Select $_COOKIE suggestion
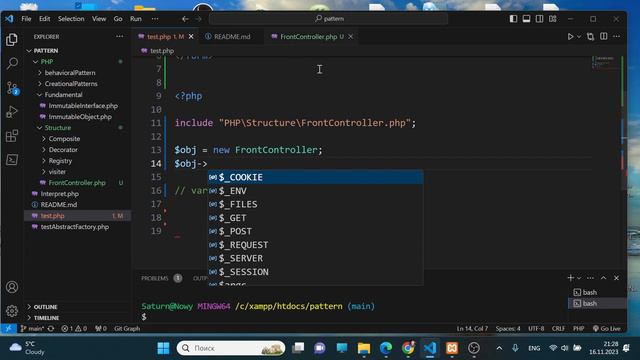Image resolution: width=640 pixels, height=360 pixels. click(x=315, y=178)
